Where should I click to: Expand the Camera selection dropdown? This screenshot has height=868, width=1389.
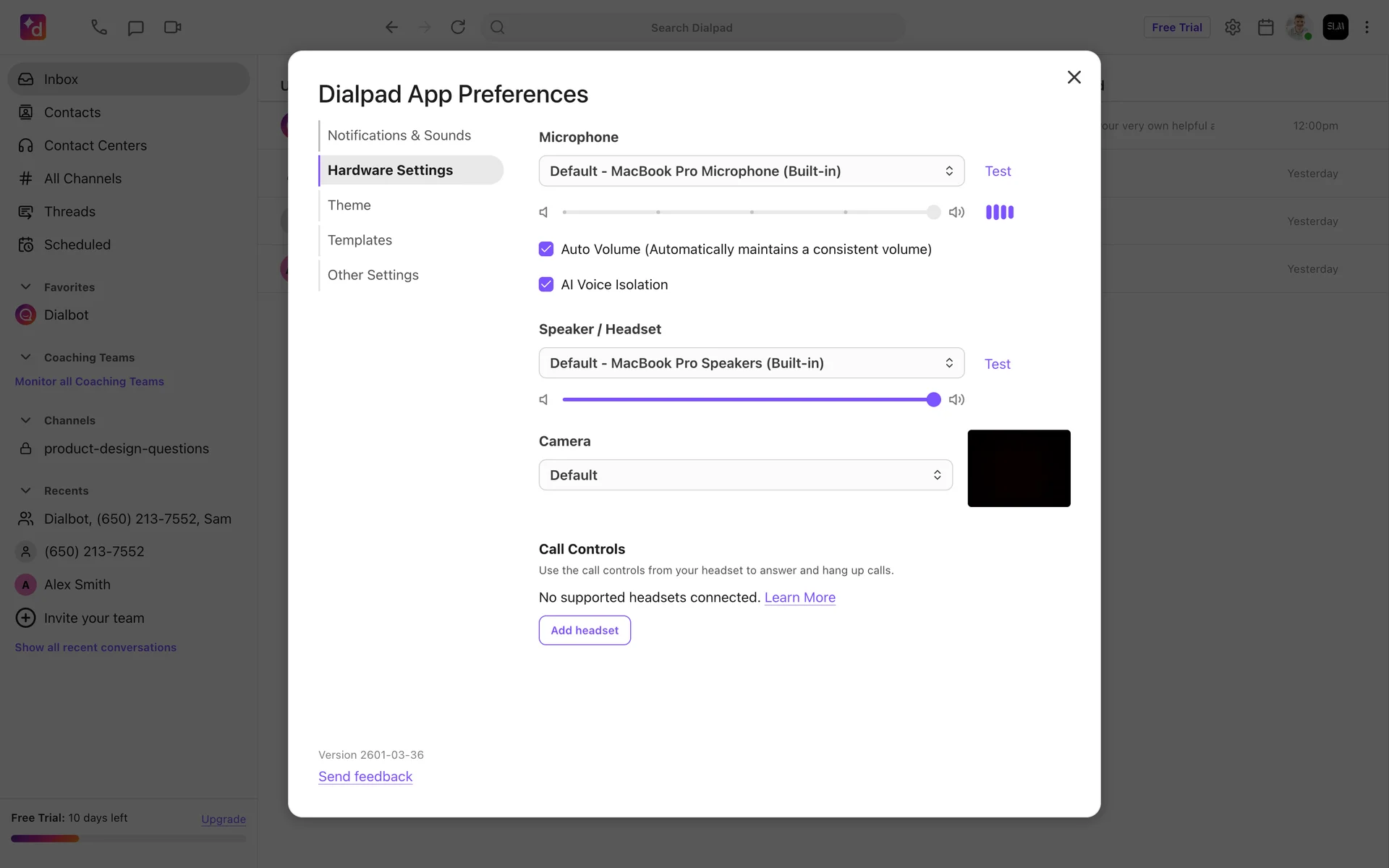(745, 475)
